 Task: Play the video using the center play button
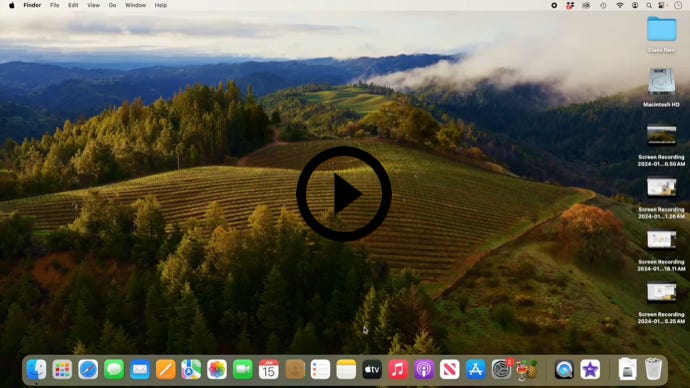[x=344, y=194]
